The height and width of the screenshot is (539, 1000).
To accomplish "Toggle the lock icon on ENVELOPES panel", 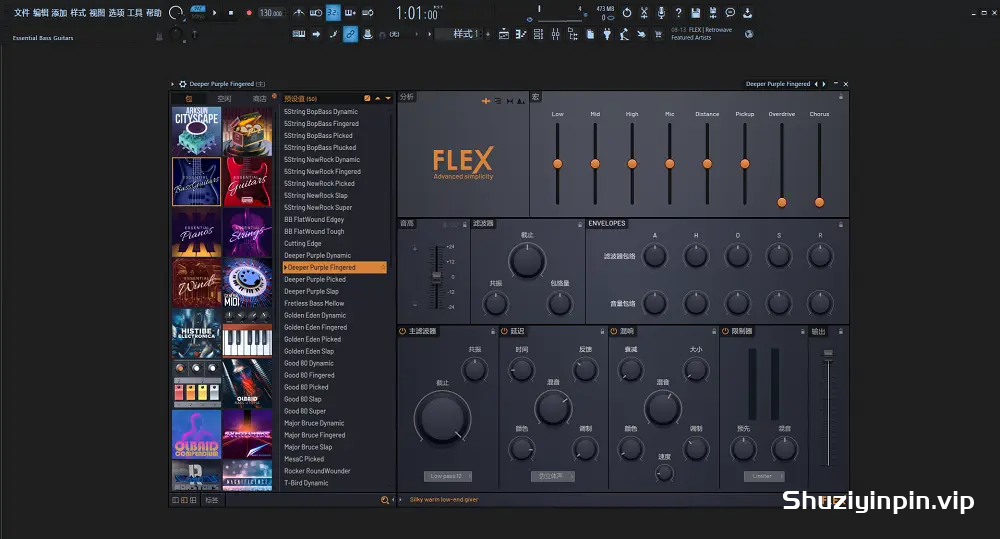I will [x=841, y=225].
